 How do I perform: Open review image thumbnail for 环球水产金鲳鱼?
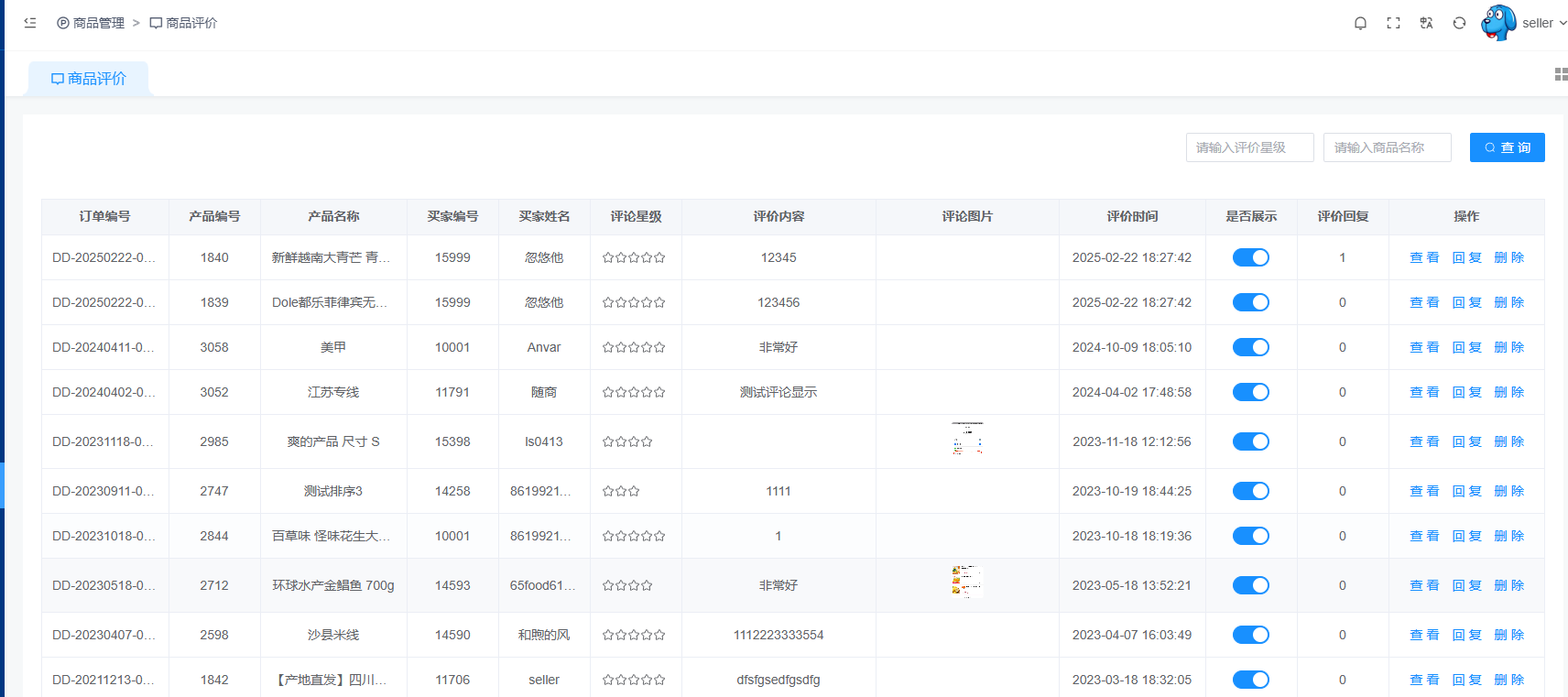966,582
